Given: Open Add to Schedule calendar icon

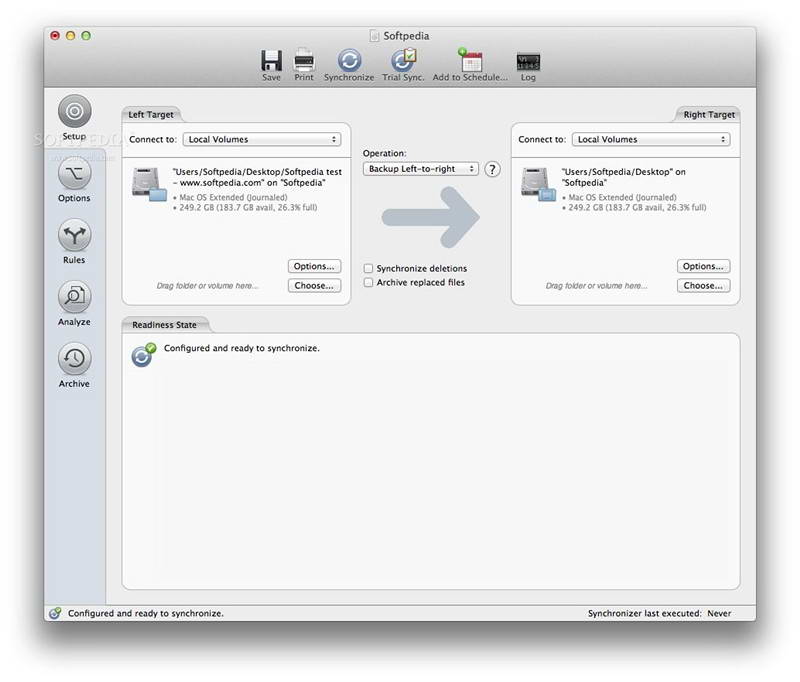Looking at the screenshot, I should point(470,60).
